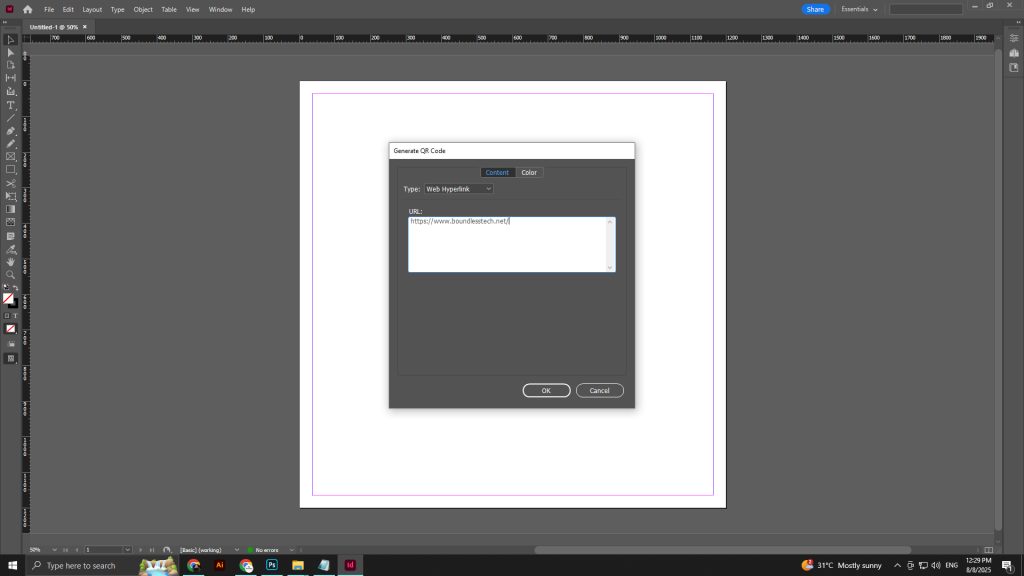Activate the Pen tool
1024x576 pixels.
(11, 129)
